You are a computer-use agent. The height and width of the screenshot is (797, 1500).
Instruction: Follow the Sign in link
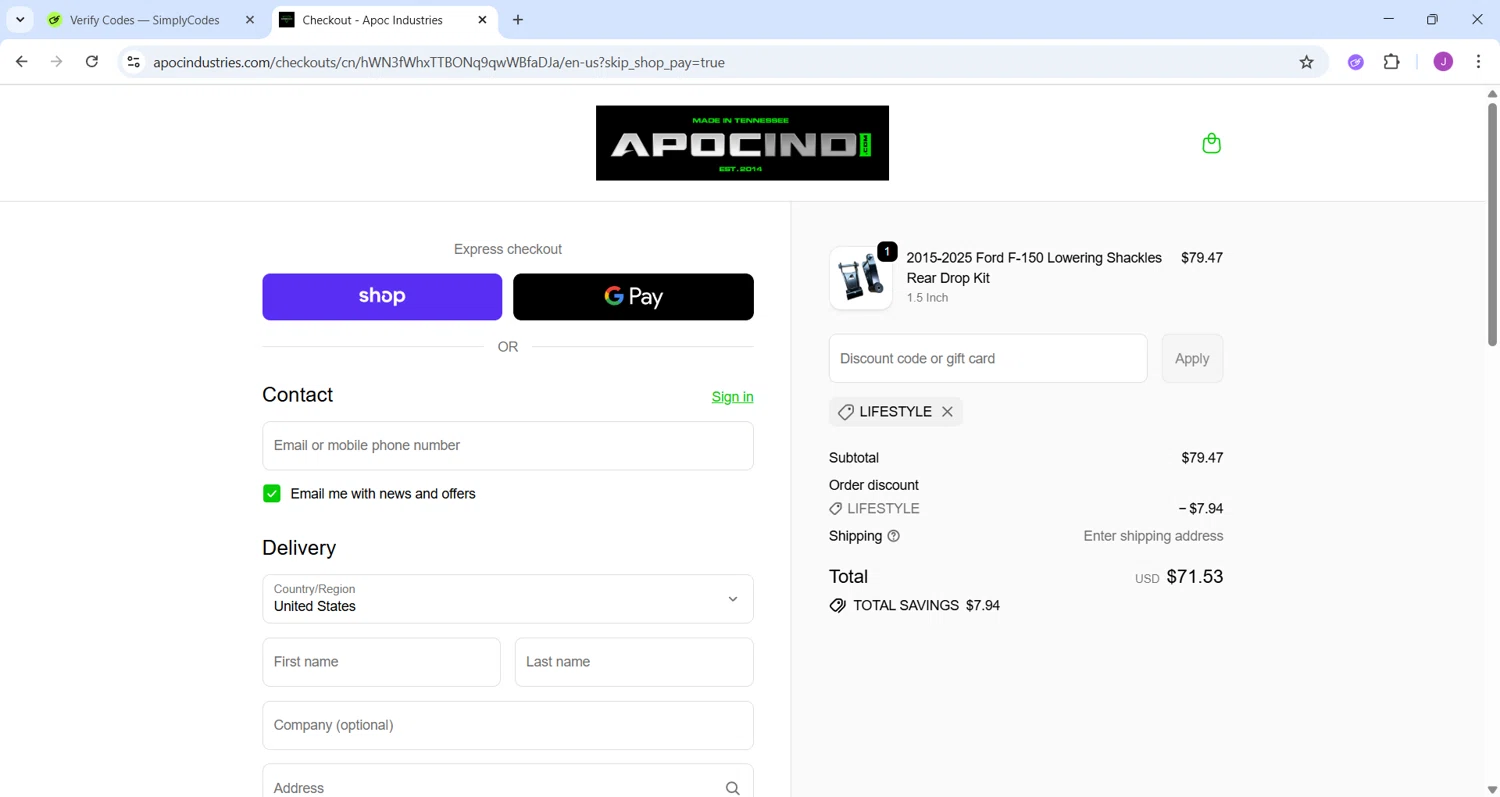tap(733, 397)
